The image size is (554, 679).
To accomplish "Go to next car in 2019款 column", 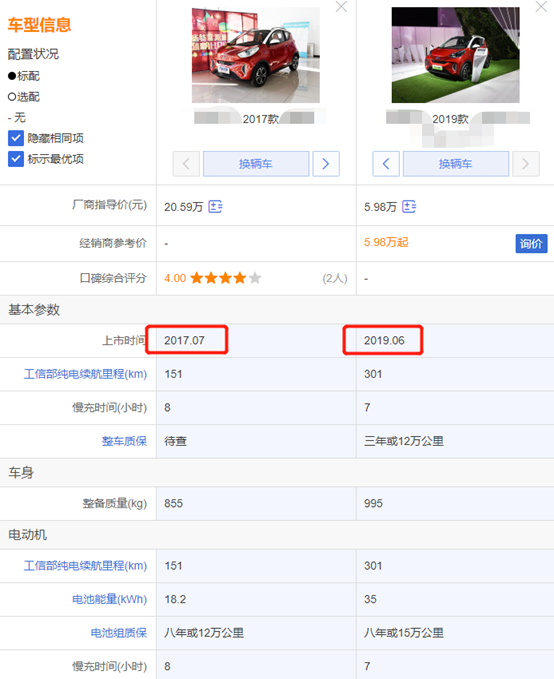I will (525, 164).
